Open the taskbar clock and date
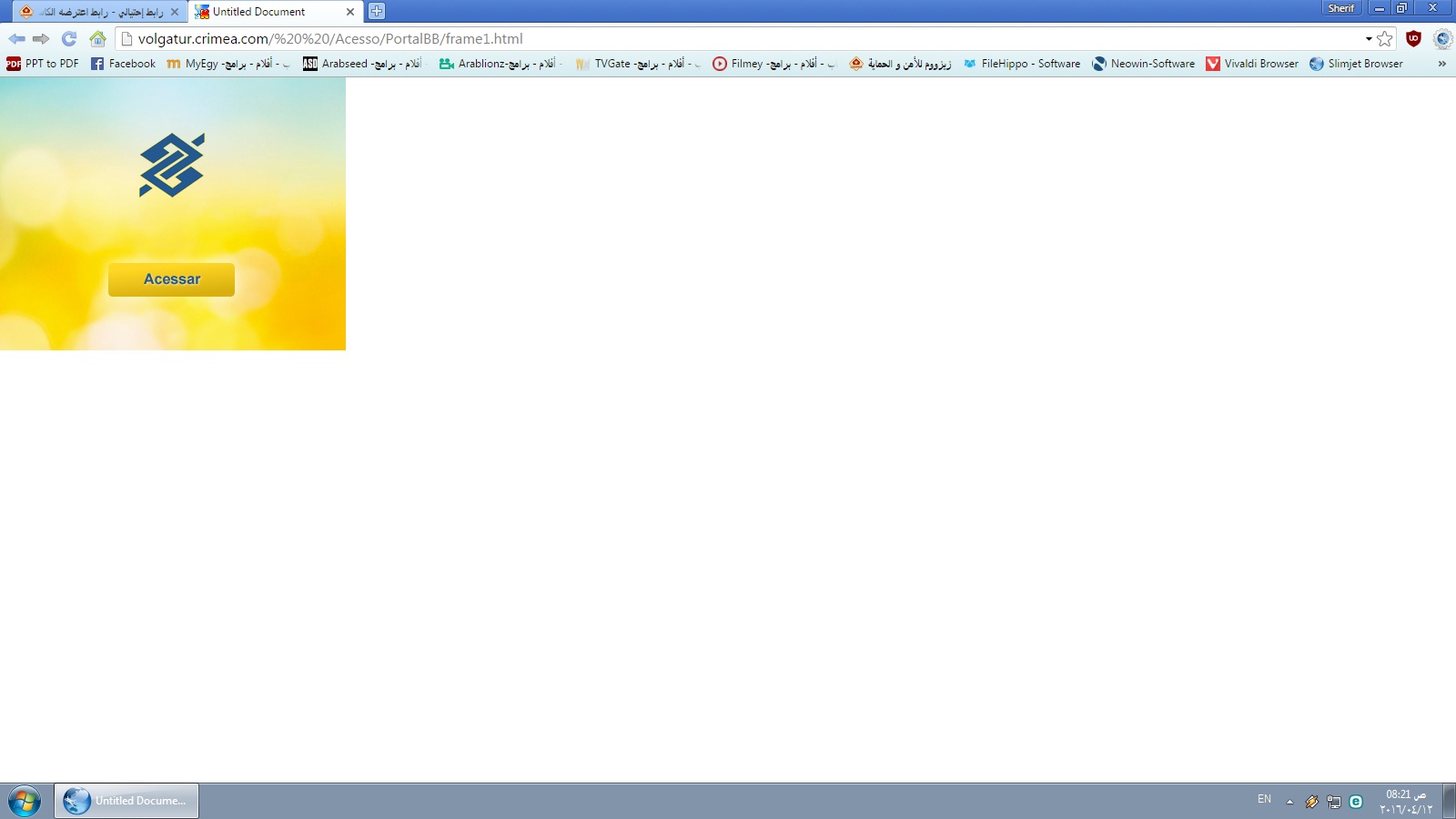1456x819 pixels. point(1406,802)
